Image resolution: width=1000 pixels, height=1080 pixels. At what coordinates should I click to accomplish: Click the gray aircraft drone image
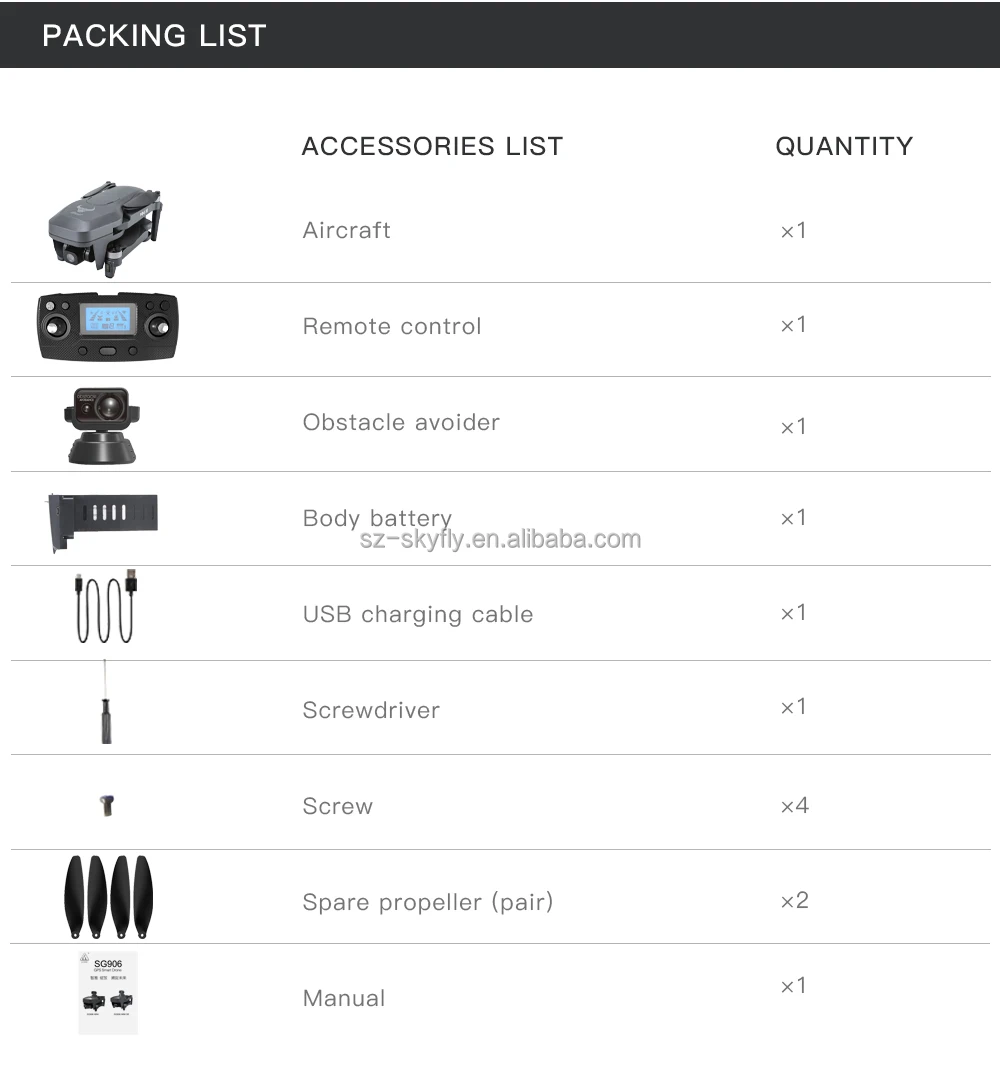(105, 229)
